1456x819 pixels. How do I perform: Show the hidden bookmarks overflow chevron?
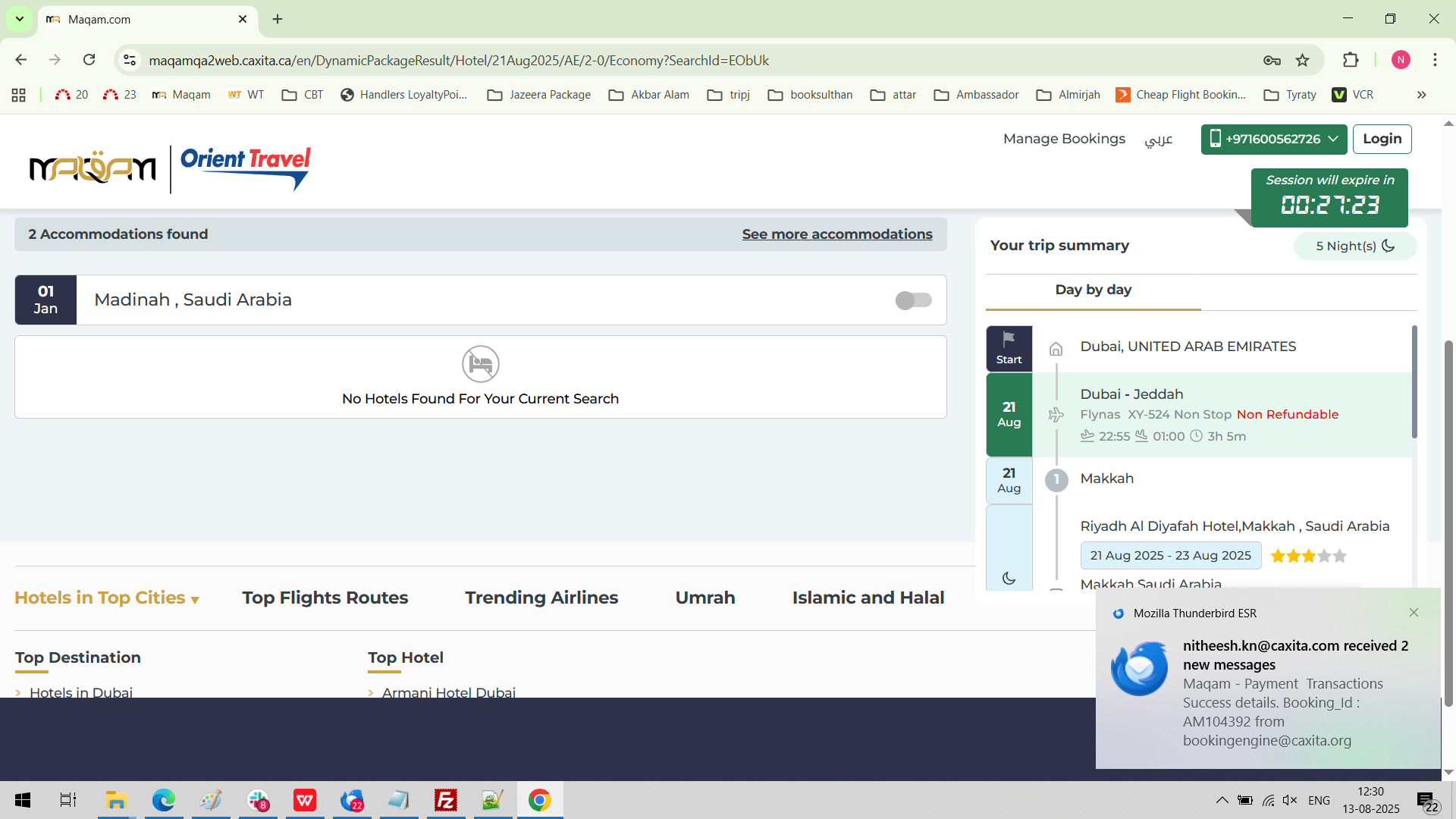pos(1421,95)
